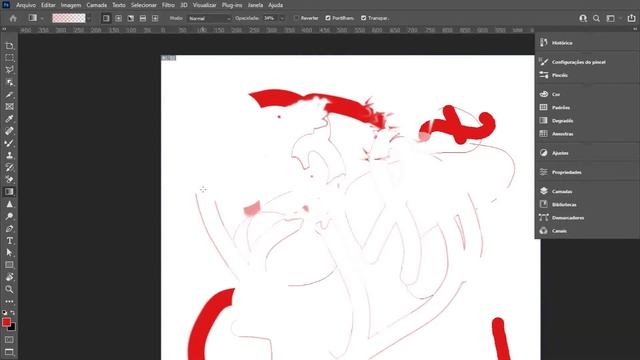This screenshot has width=640, height=360.
Task: Choose Diamond gradient style
Action: click(x=155, y=18)
